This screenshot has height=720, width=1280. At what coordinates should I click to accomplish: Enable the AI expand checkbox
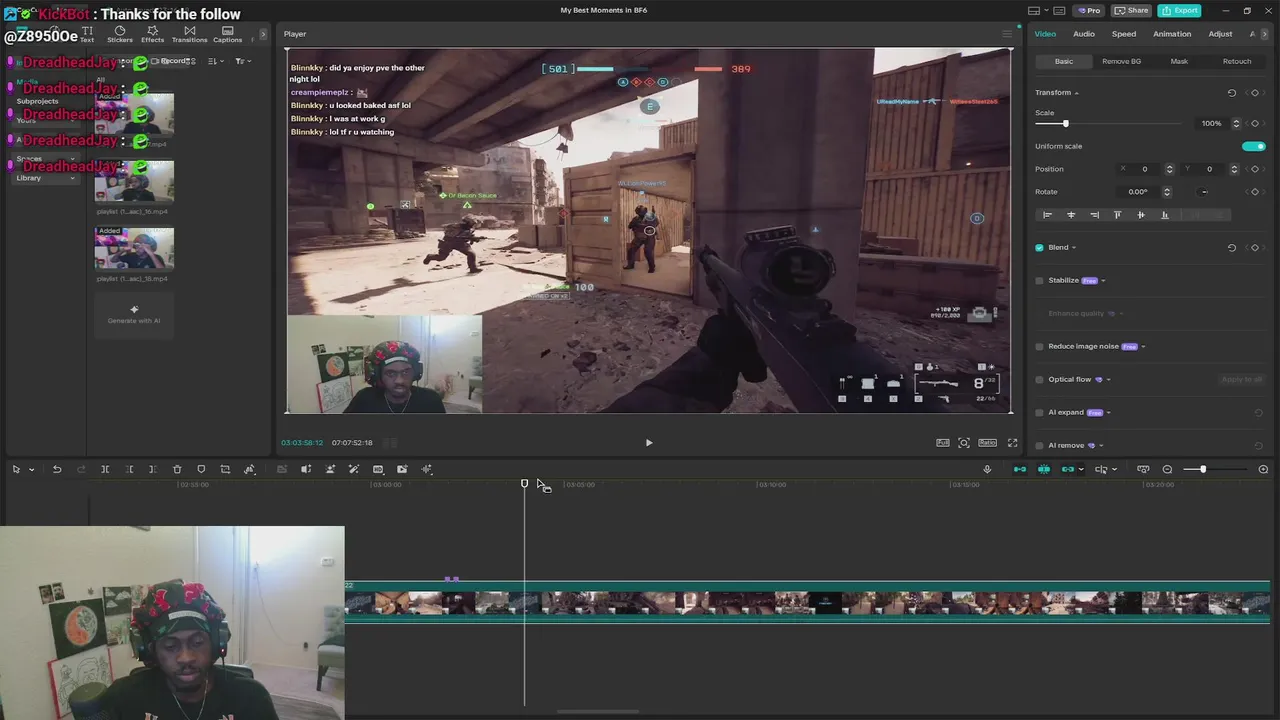(x=1039, y=412)
